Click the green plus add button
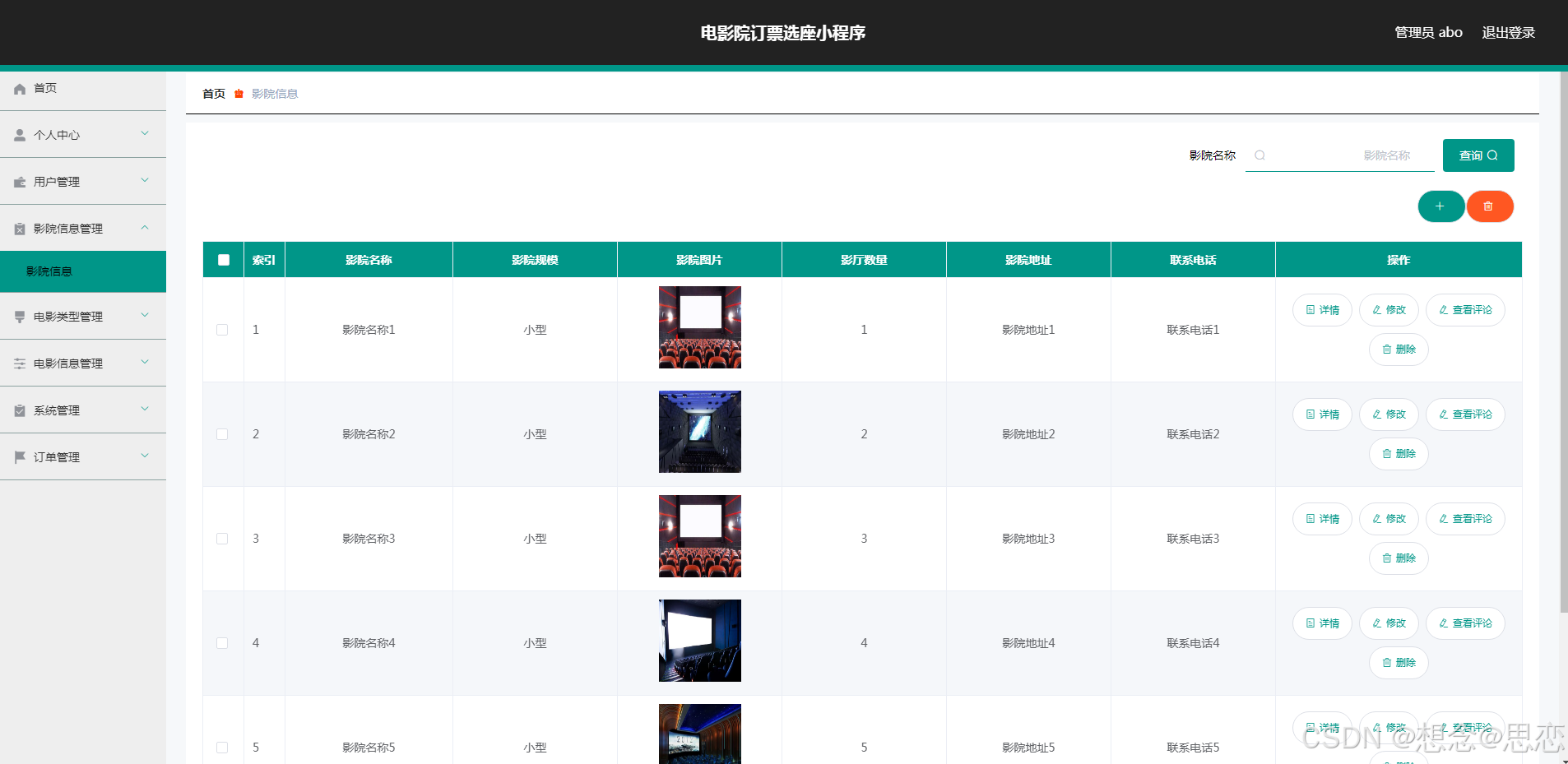Screen dimensions: 1568x764 click(1440, 206)
